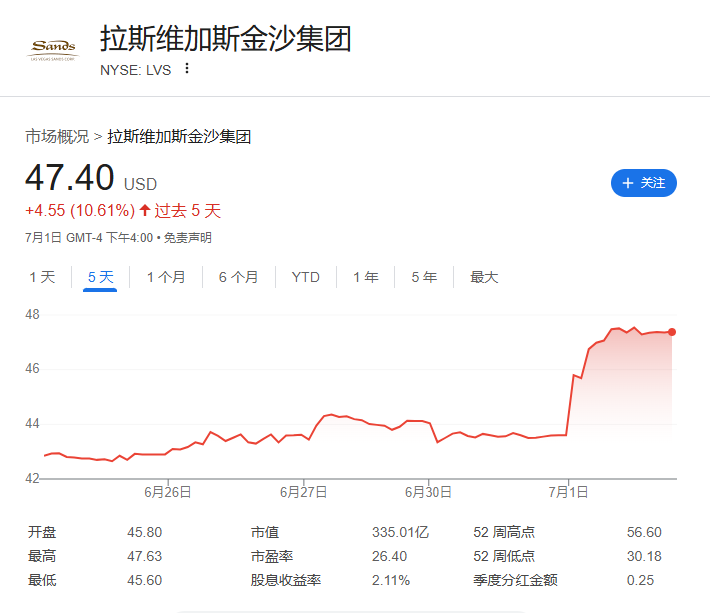Click the 7月1日 axis date label
The height and width of the screenshot is (613, 710).
(x=568, y=492)
